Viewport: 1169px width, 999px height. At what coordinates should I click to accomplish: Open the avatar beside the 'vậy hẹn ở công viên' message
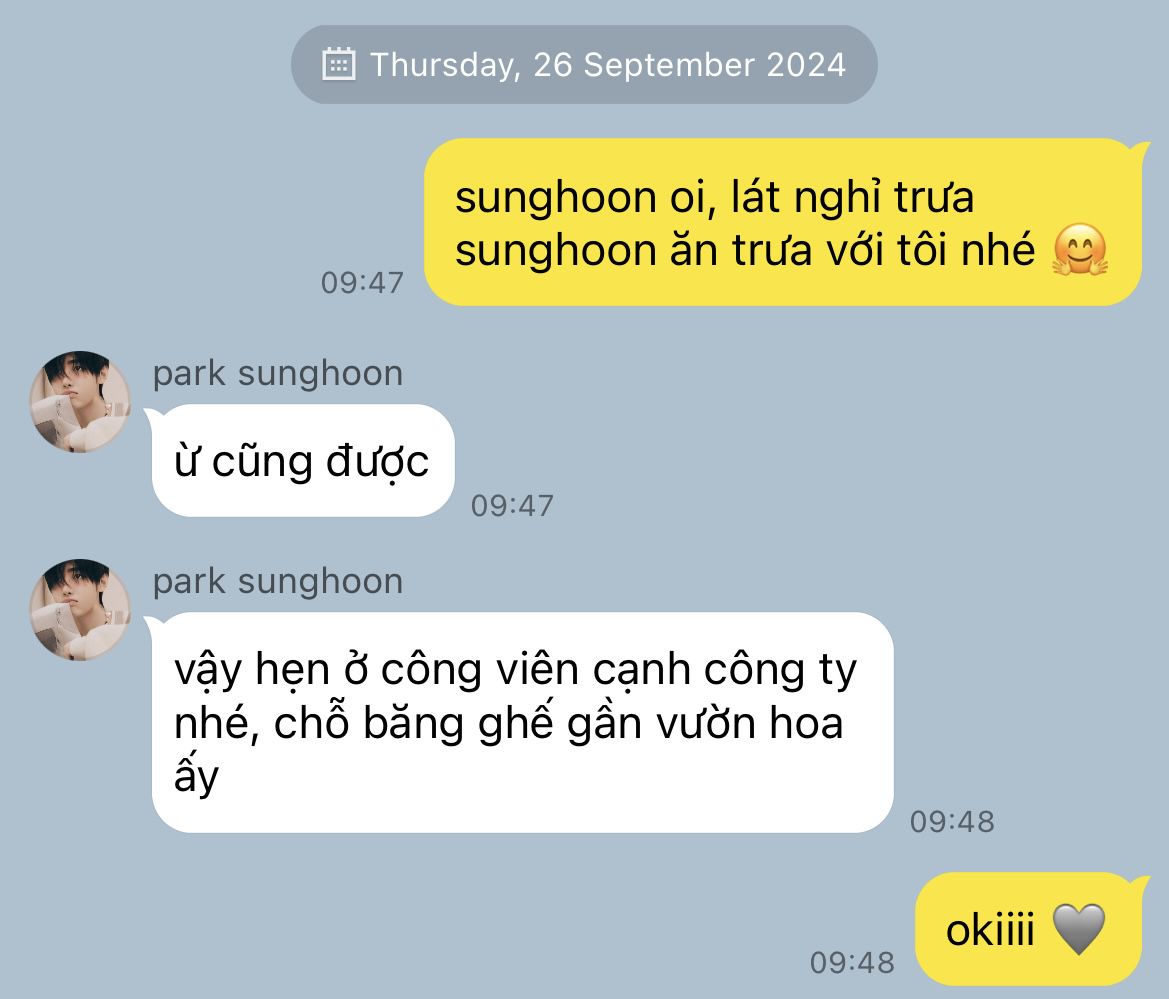tap(80, 610)
